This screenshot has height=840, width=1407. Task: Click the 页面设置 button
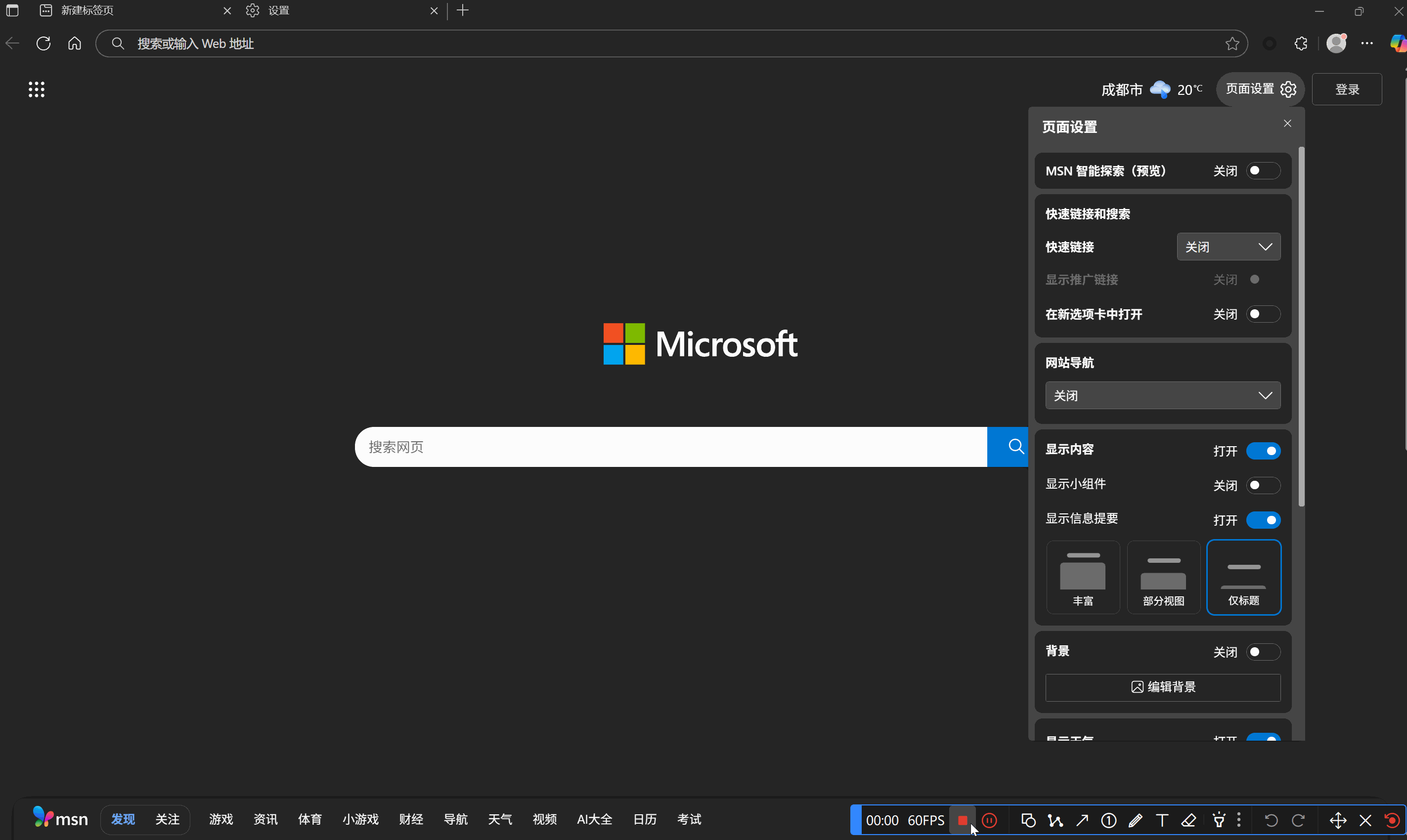(x=1260, y=89)
